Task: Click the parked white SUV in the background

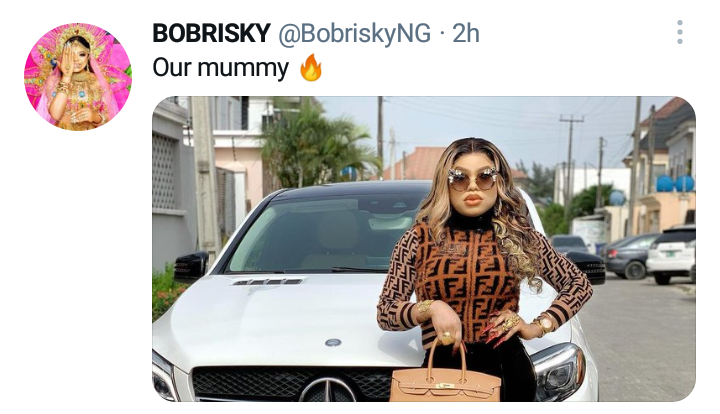Action: tap(671, 254)
